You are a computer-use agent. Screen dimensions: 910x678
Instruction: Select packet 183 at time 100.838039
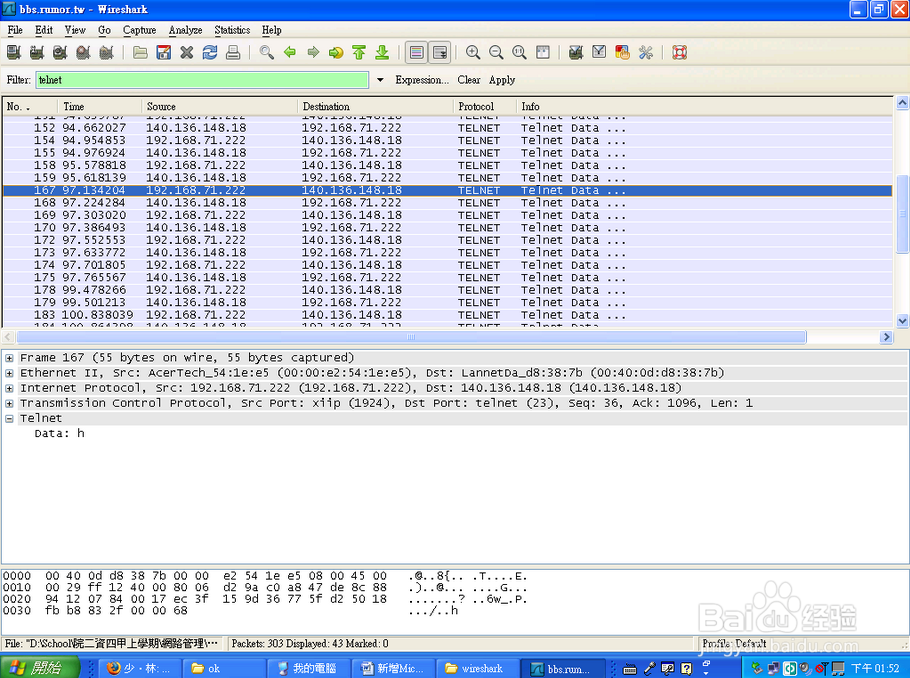pos(447,315)
